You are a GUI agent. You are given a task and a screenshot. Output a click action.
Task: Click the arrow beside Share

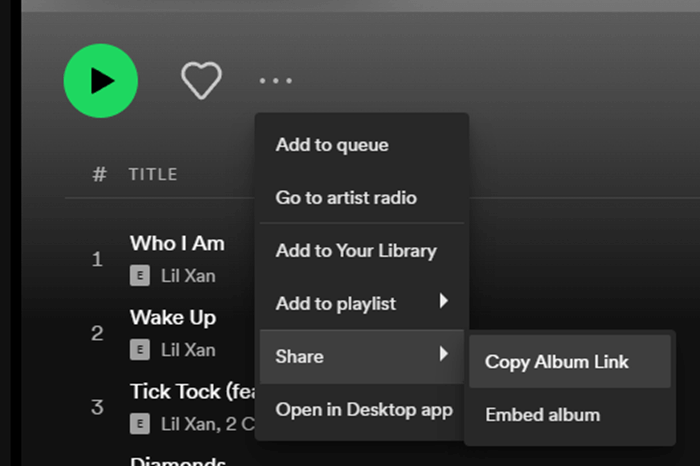pyautogui.click(x=444, y=355)
